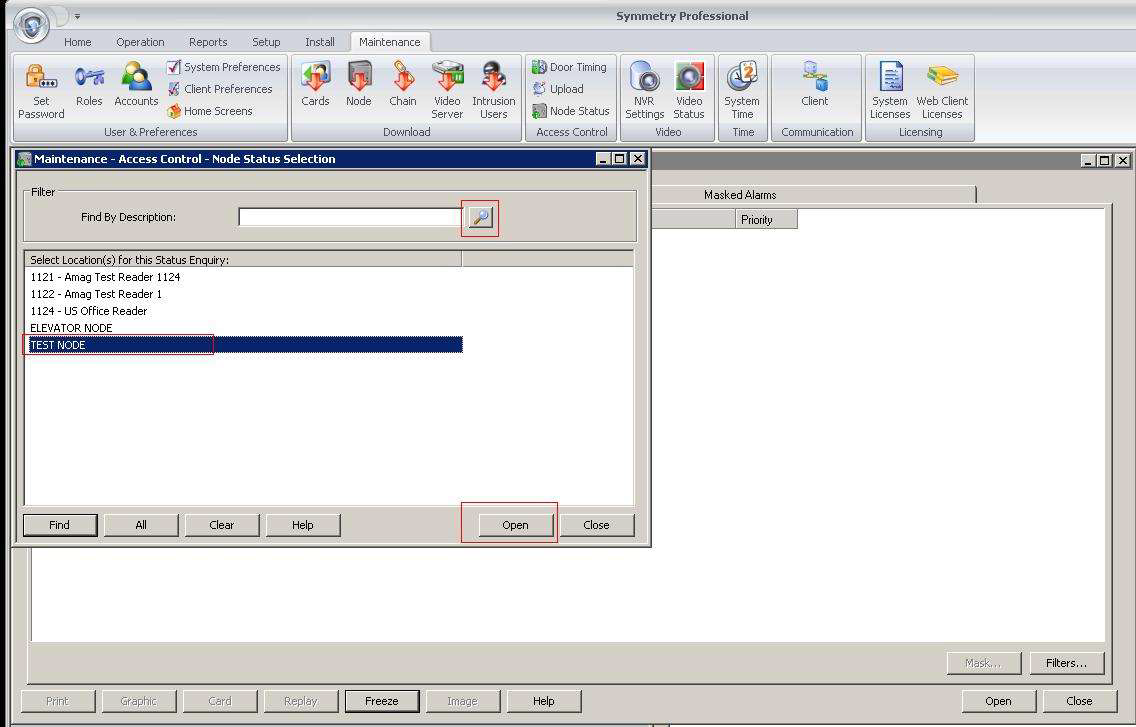Image resolution: width=1136 pixels, height=727 pixels.
Task: Click Close in the background alarms window
Action: (1079, 701)
